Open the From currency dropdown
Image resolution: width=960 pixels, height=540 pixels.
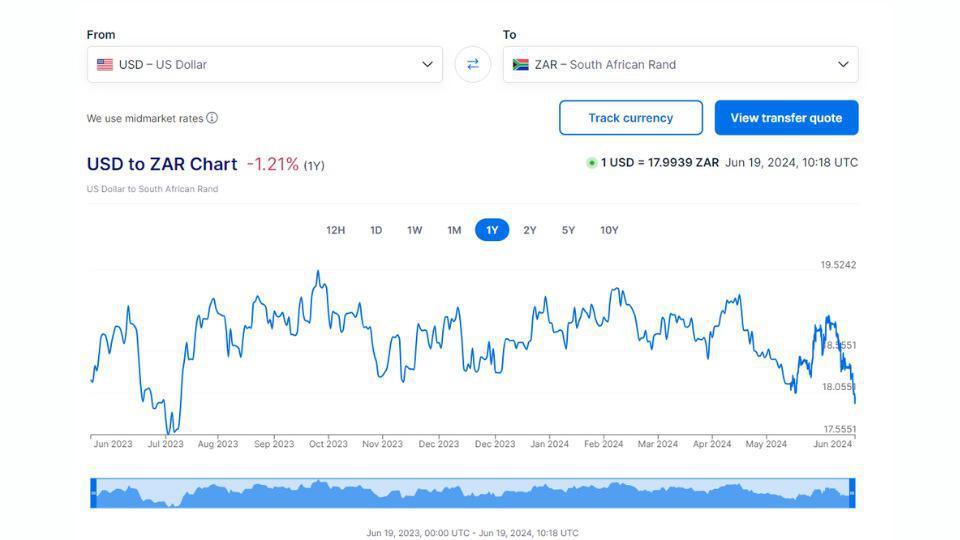coord(264,64)
